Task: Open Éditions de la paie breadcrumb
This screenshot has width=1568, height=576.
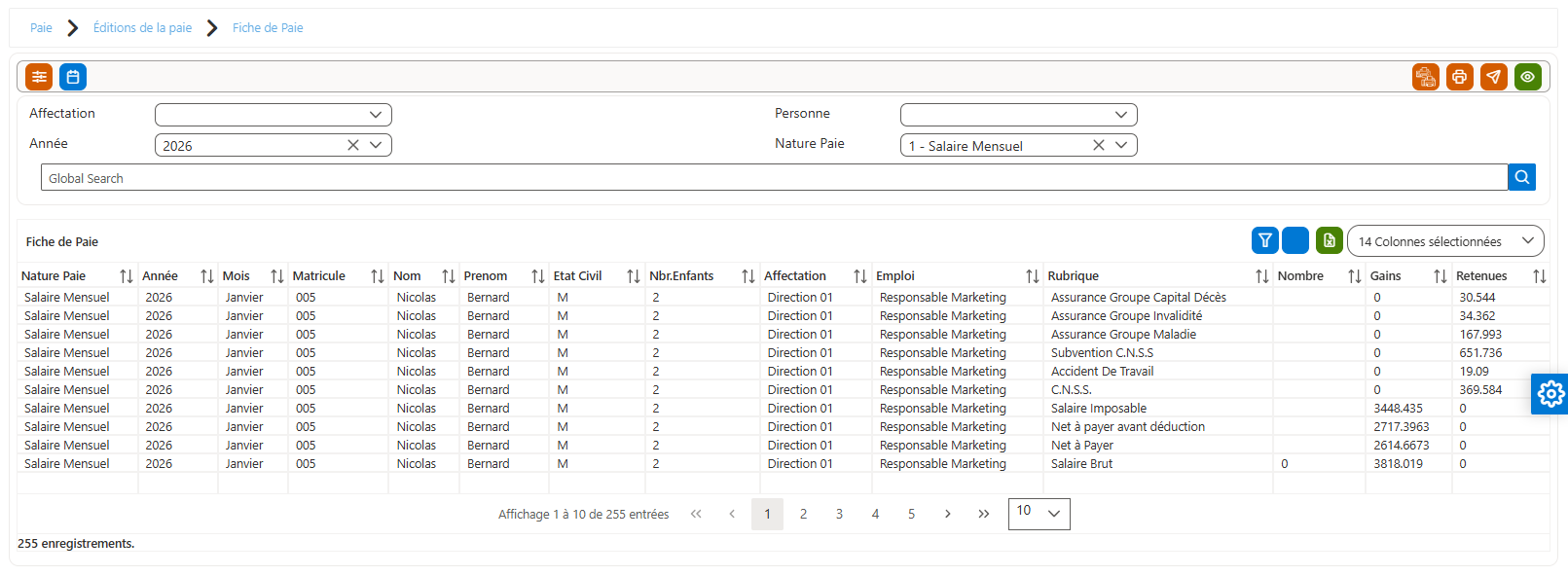Action: (142, 27)
